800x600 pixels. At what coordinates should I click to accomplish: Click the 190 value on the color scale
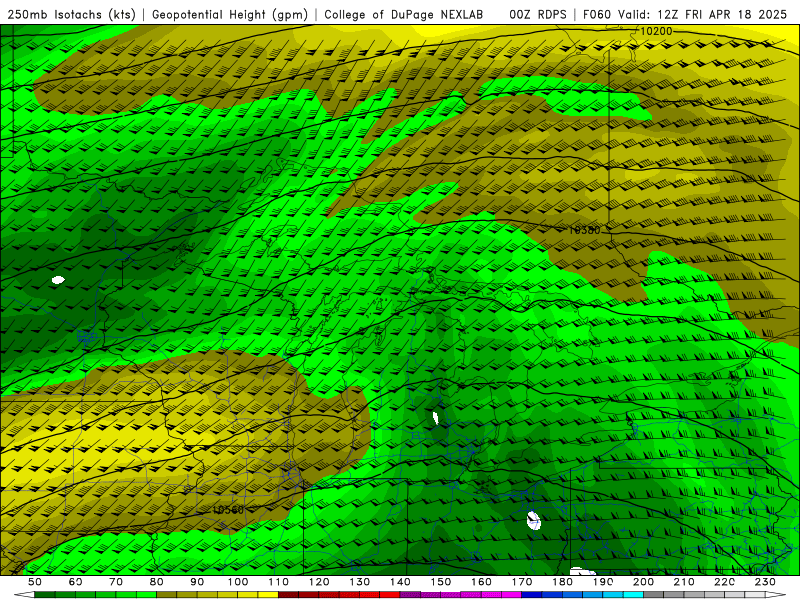pos(603,582)
